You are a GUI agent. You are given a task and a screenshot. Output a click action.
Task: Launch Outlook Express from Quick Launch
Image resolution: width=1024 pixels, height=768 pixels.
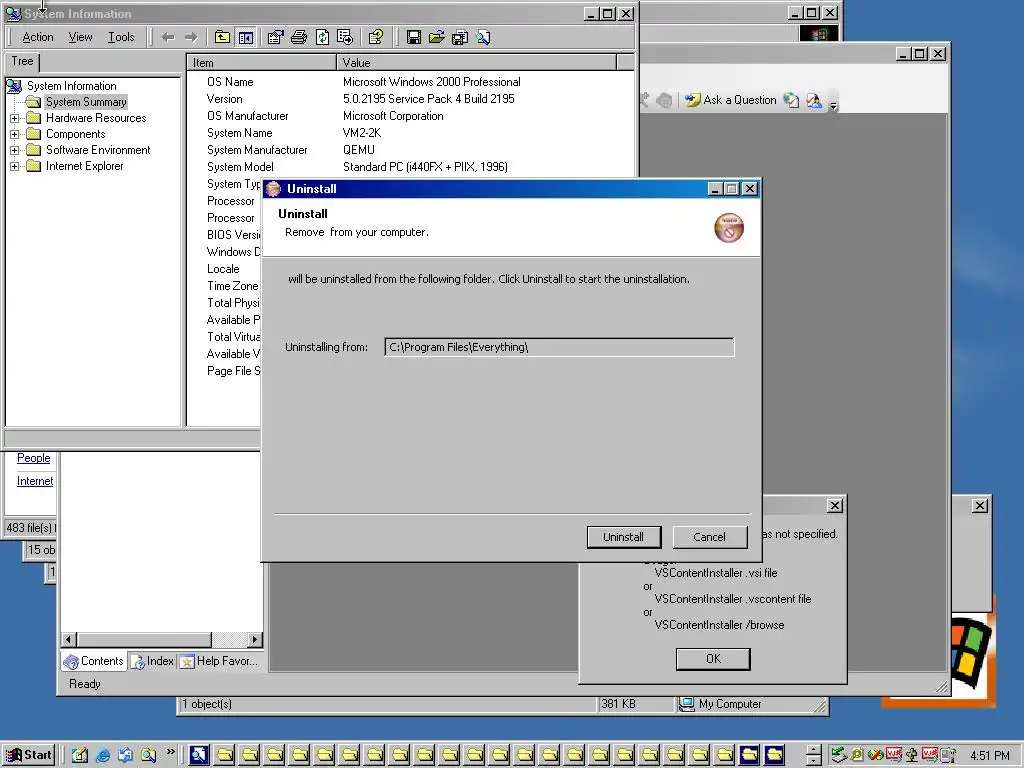click(x=125, y=756)
